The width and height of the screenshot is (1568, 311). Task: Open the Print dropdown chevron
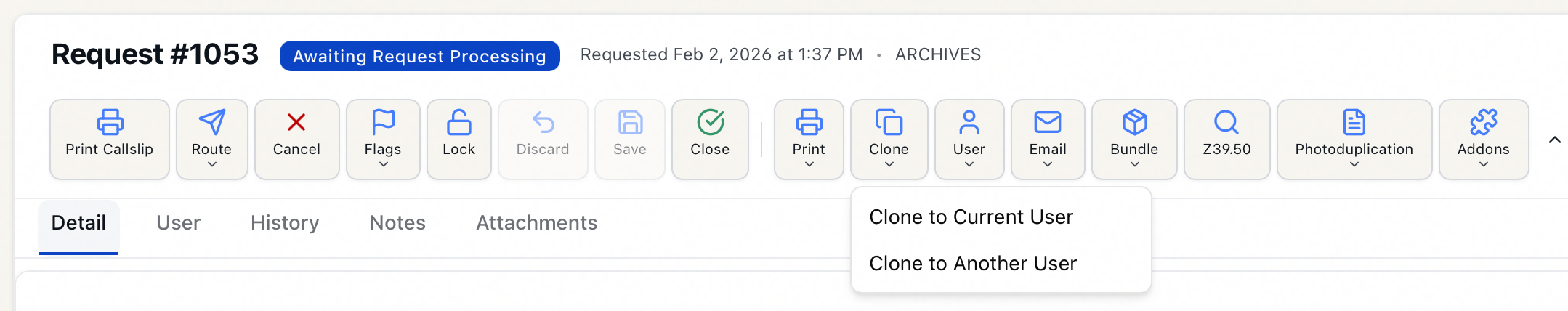point(809,165)
